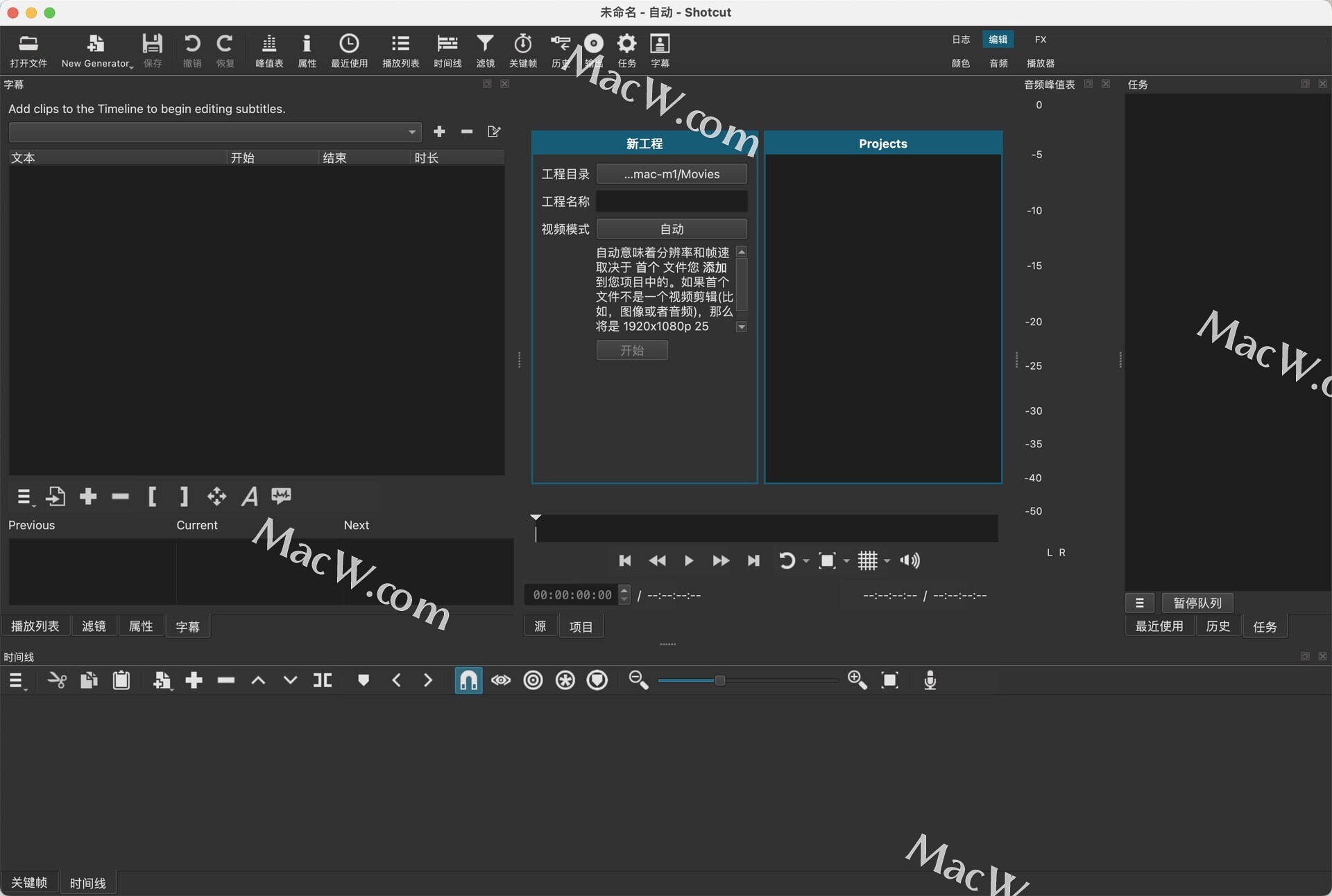Image resolution: width=1332 pixels, height=896 pixels.
Task: Switch to 滤镜 tab below subtitles panel
Action: (x=94, y=626)
